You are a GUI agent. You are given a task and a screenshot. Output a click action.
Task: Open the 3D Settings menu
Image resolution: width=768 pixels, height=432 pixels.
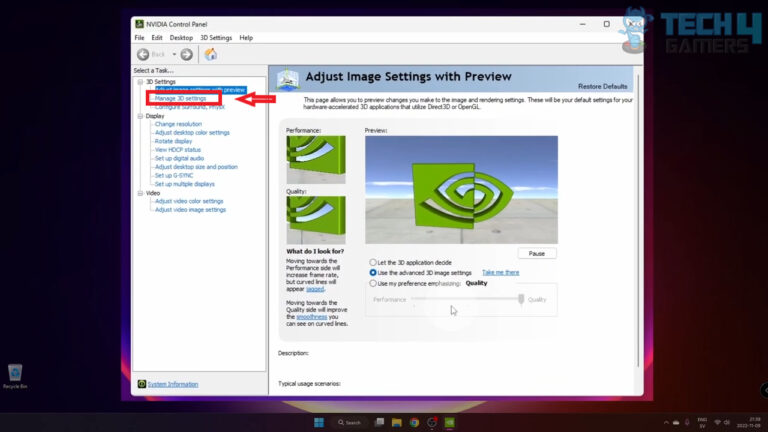(x=216, y=38)
